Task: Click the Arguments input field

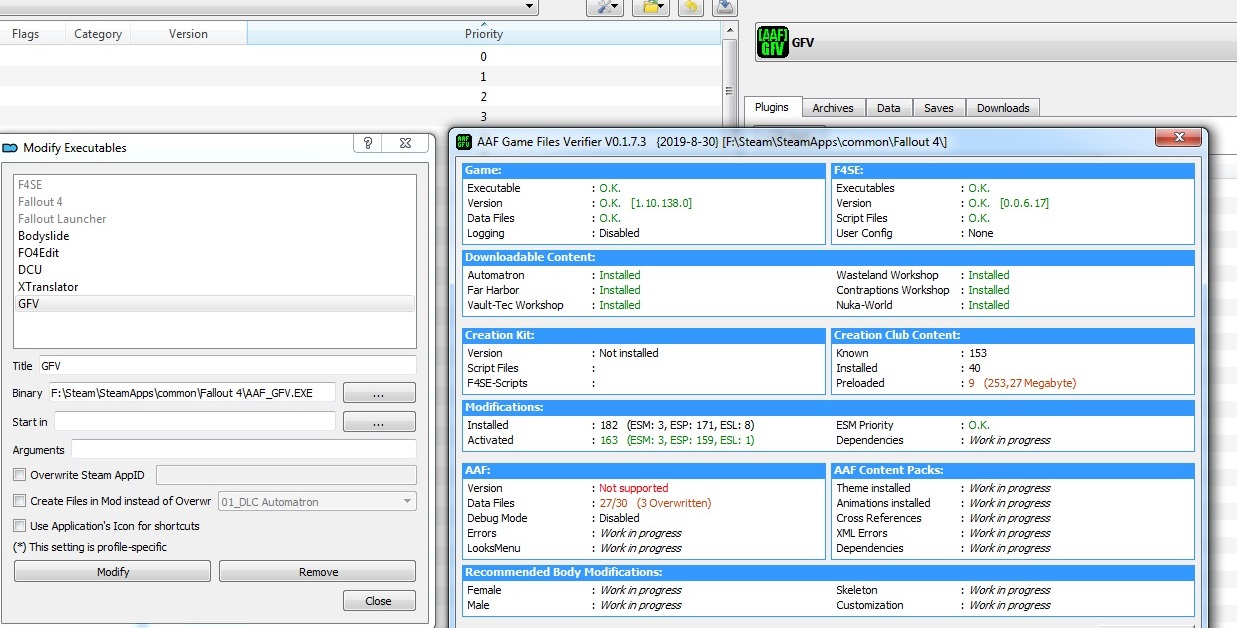Action: point(244,449)
